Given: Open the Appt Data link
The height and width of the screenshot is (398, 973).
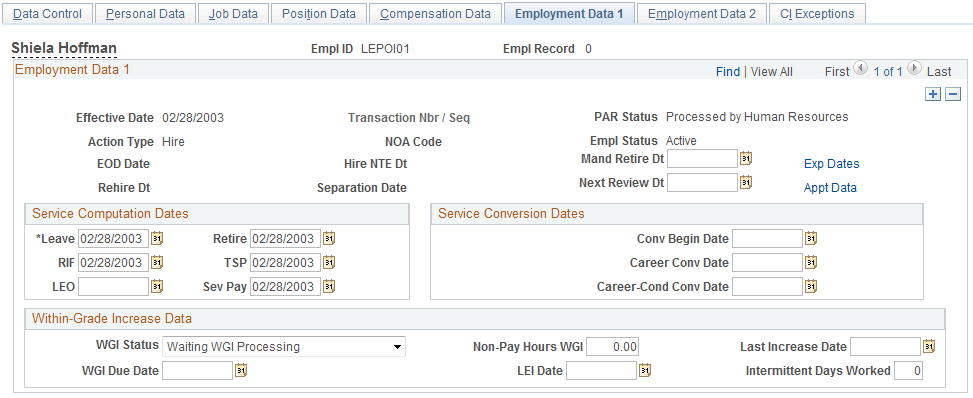Looking at the screenshot, I should click(x=830, y=188).
